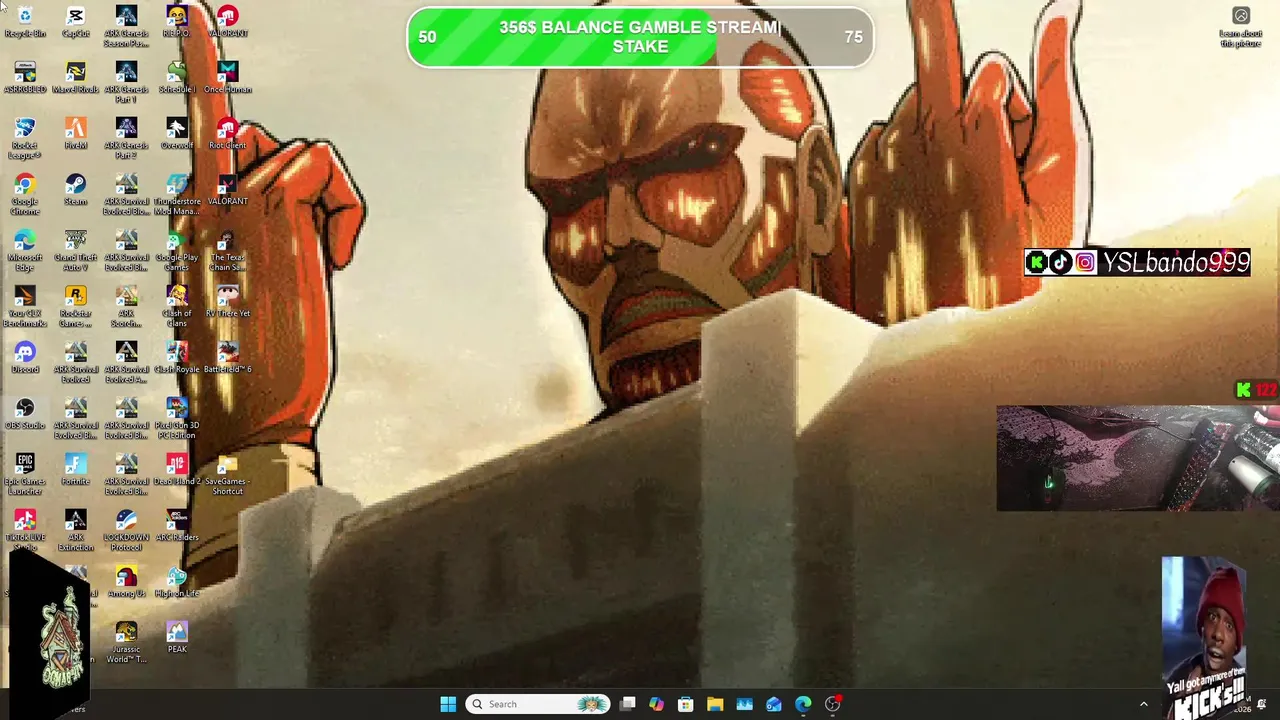Open ARC Raiders desktop shortcut
Screen dimensions: 1280x720
point(177,526)
